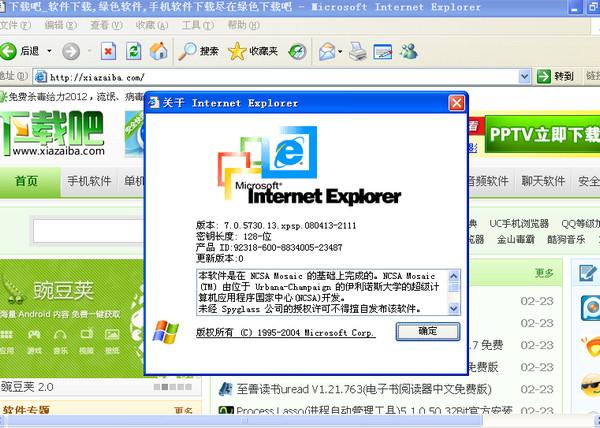Click the pencil-note icon in right sidebar
This screenshot has height=428, width=600.
tap(588, 273)
